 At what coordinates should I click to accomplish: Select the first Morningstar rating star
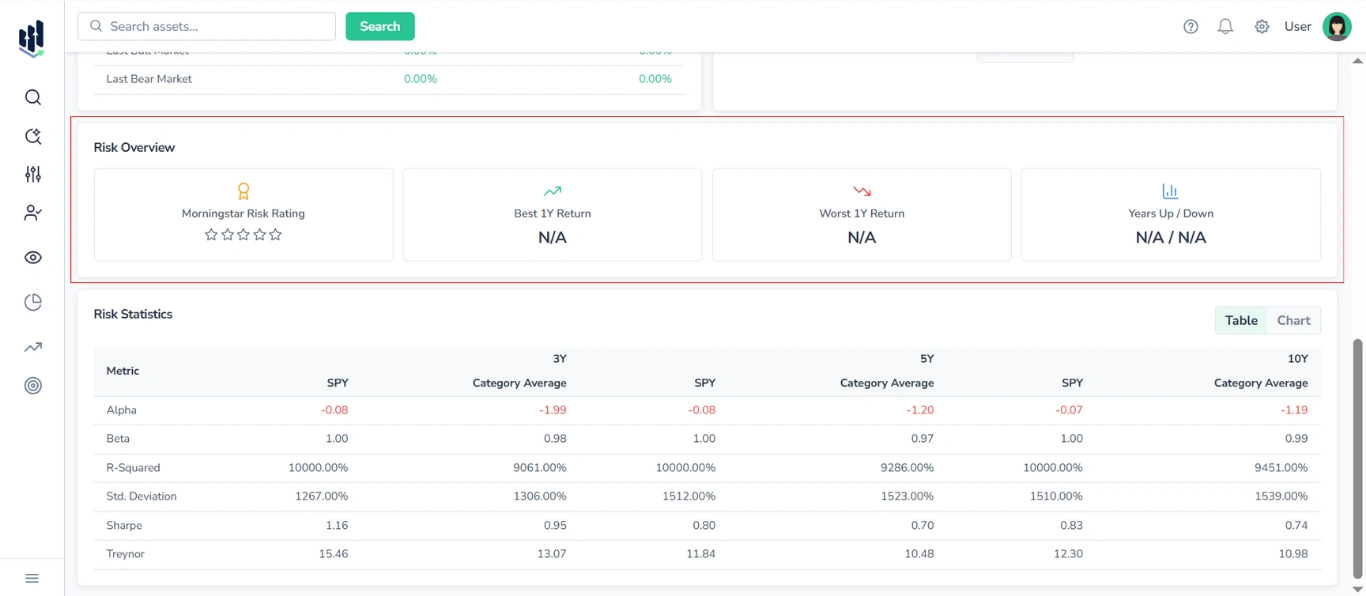(x=211, y=234)
